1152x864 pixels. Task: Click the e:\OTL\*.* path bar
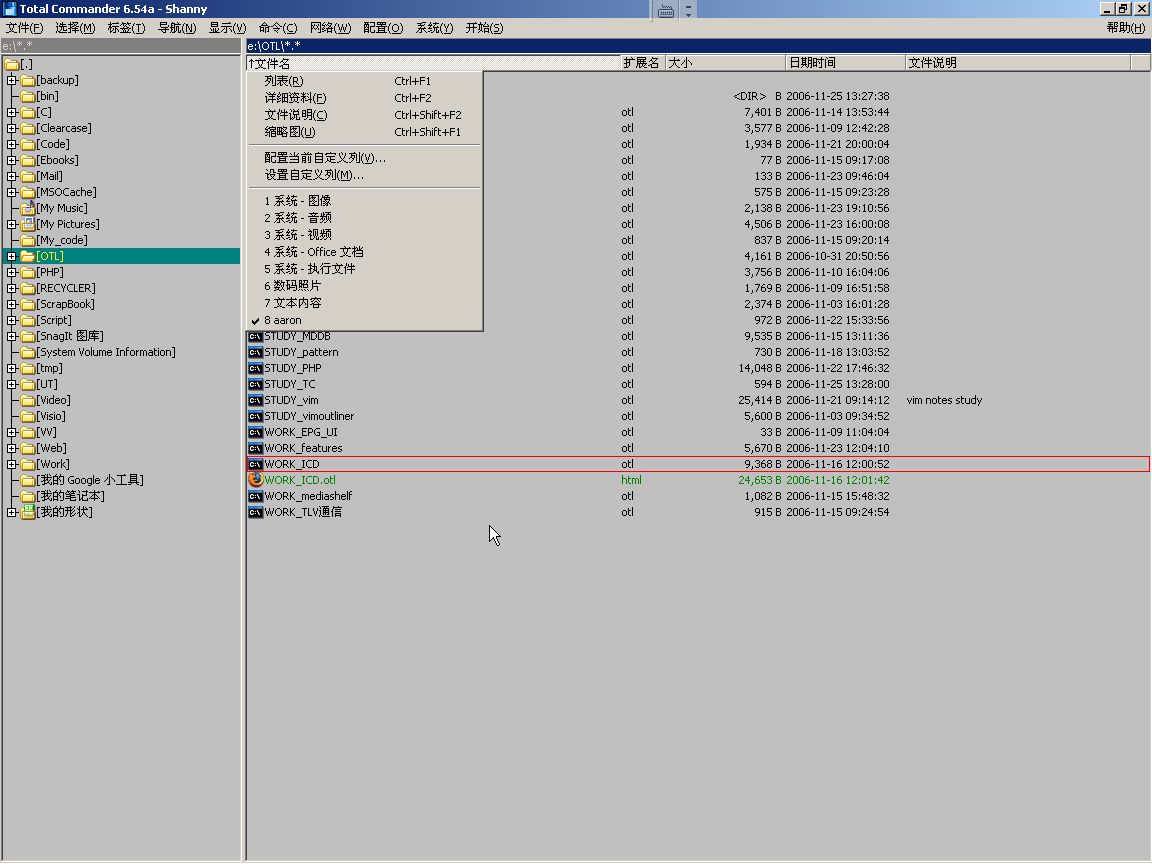tap(698, 46)
